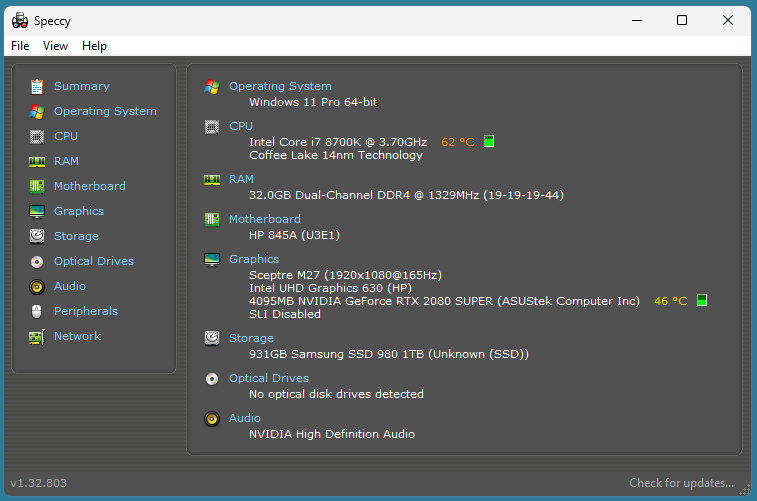Select Peripherals in the sidebar list
757x501 pixels.
[x=86, y=311]
